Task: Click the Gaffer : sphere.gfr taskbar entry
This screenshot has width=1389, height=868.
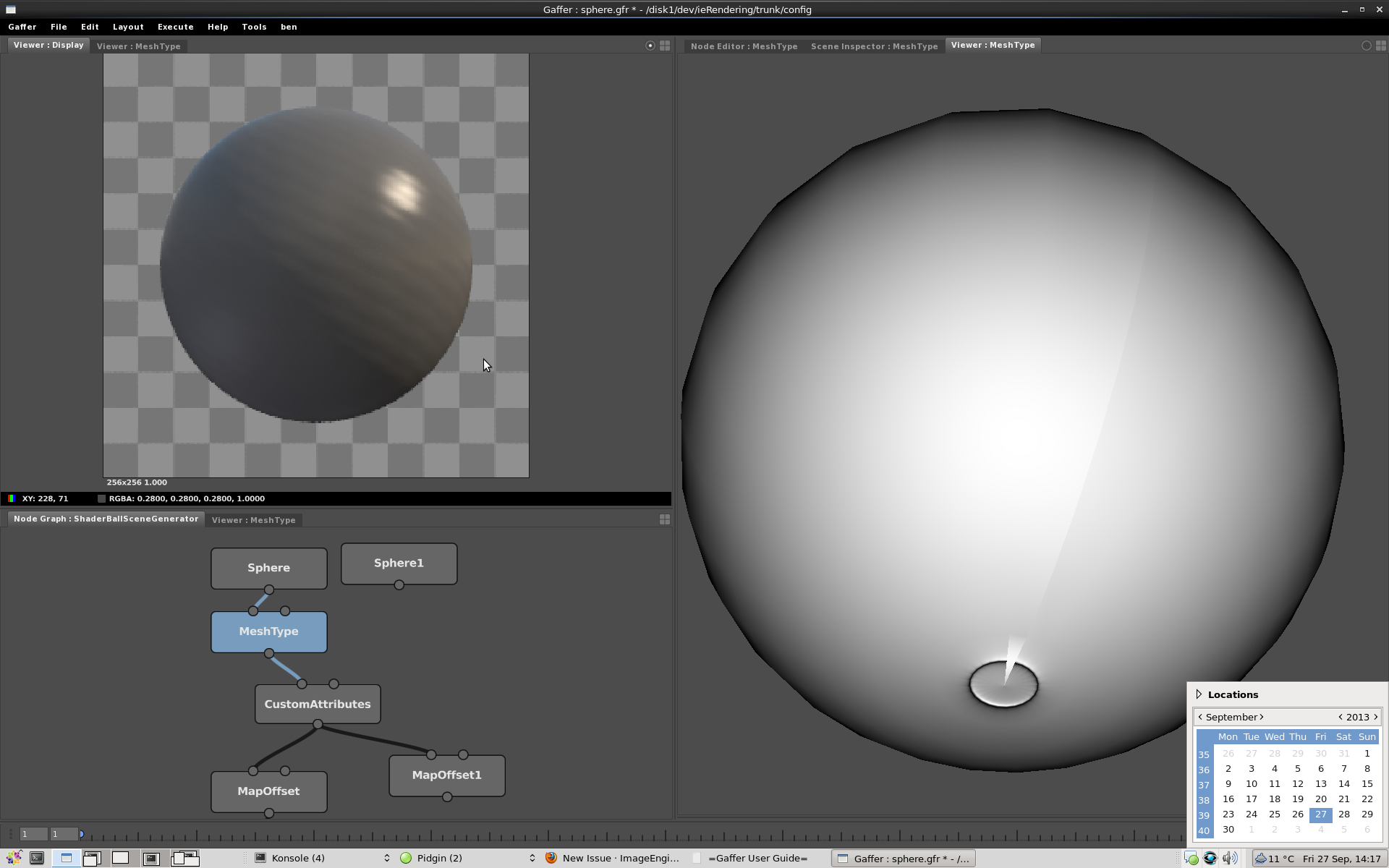Action: (x=903, y=859)
